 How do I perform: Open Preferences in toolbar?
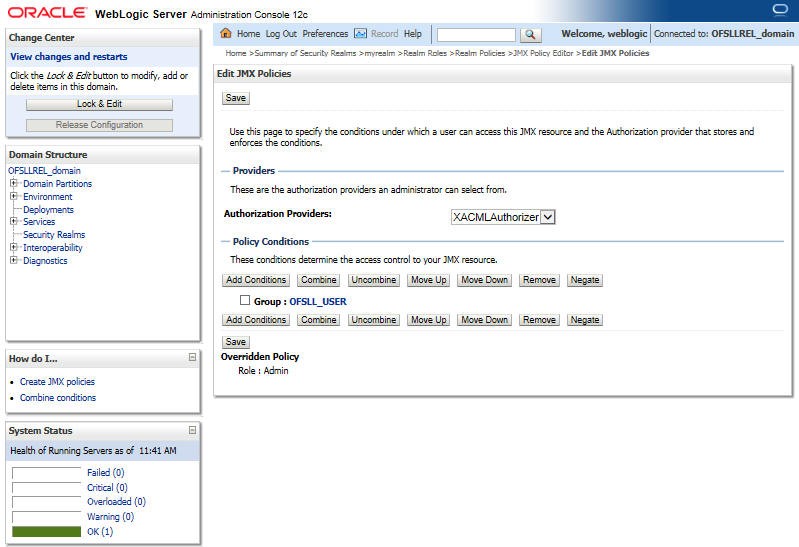click(x=325, y=34)
